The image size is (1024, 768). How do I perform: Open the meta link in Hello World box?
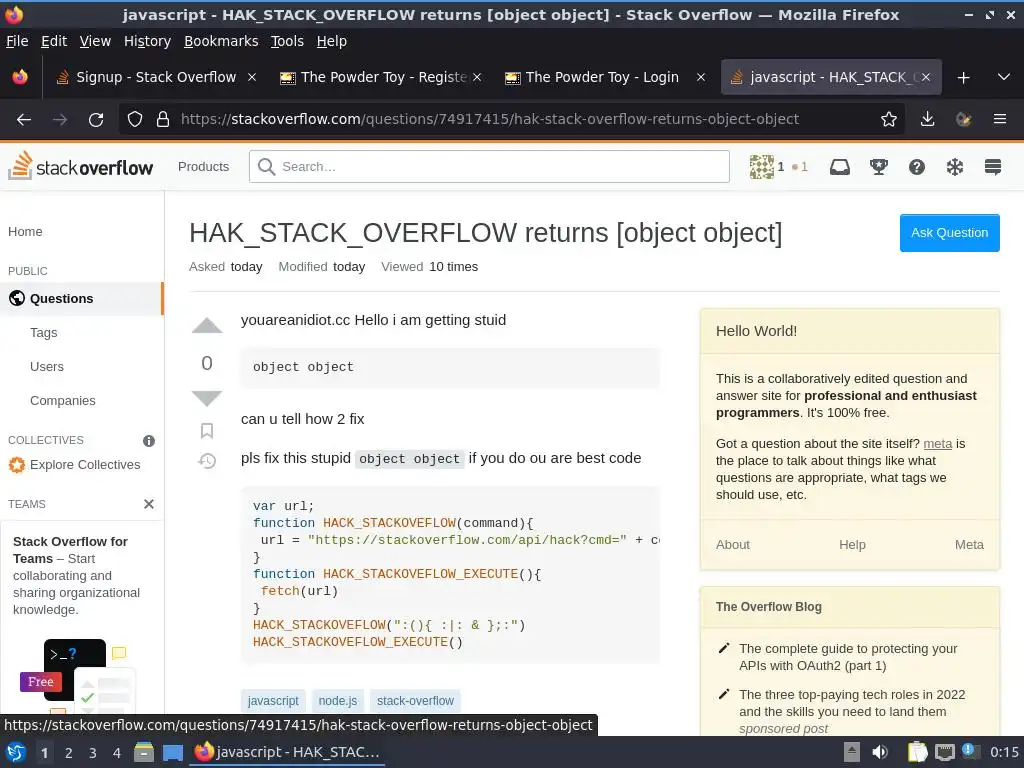tap(937, 443)
